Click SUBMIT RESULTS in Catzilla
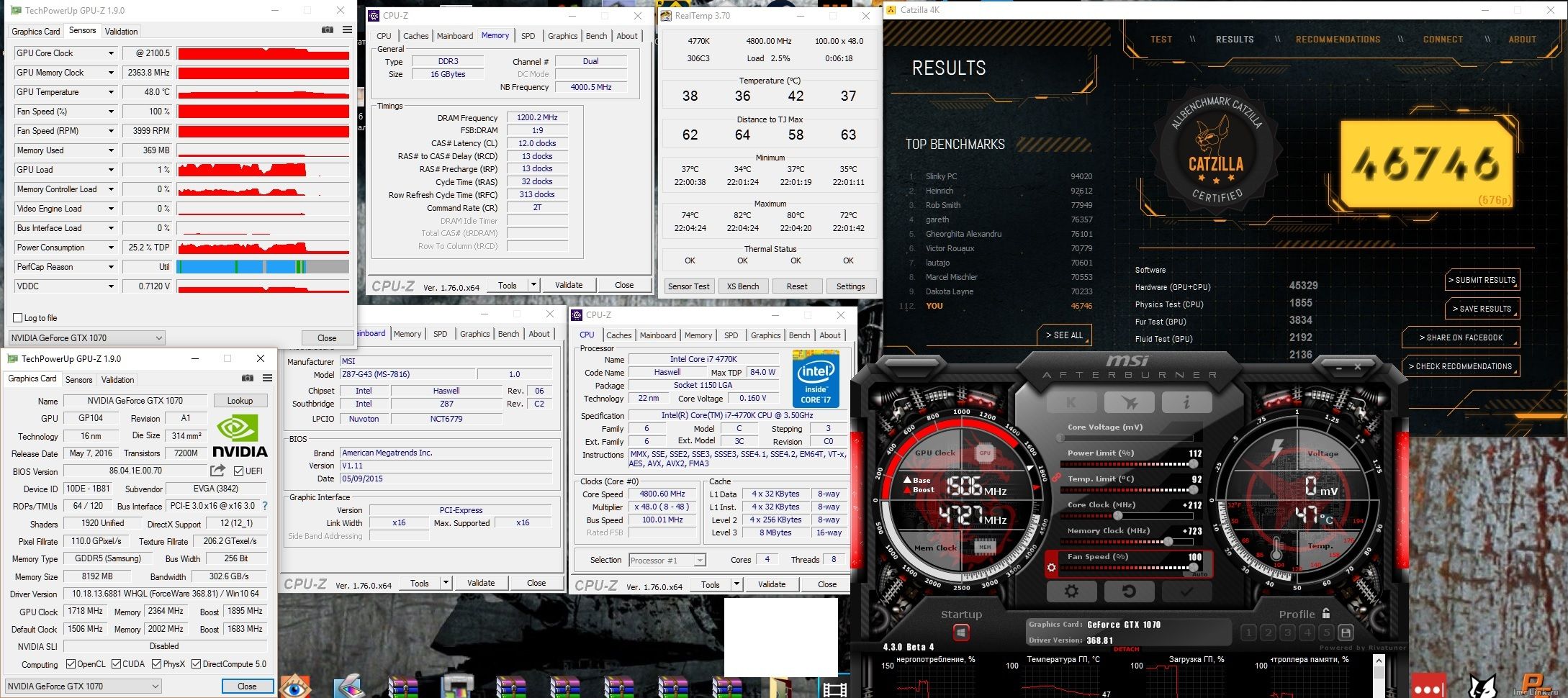Viewport: 1568px width, 698px height. (x=1483, y=280)
